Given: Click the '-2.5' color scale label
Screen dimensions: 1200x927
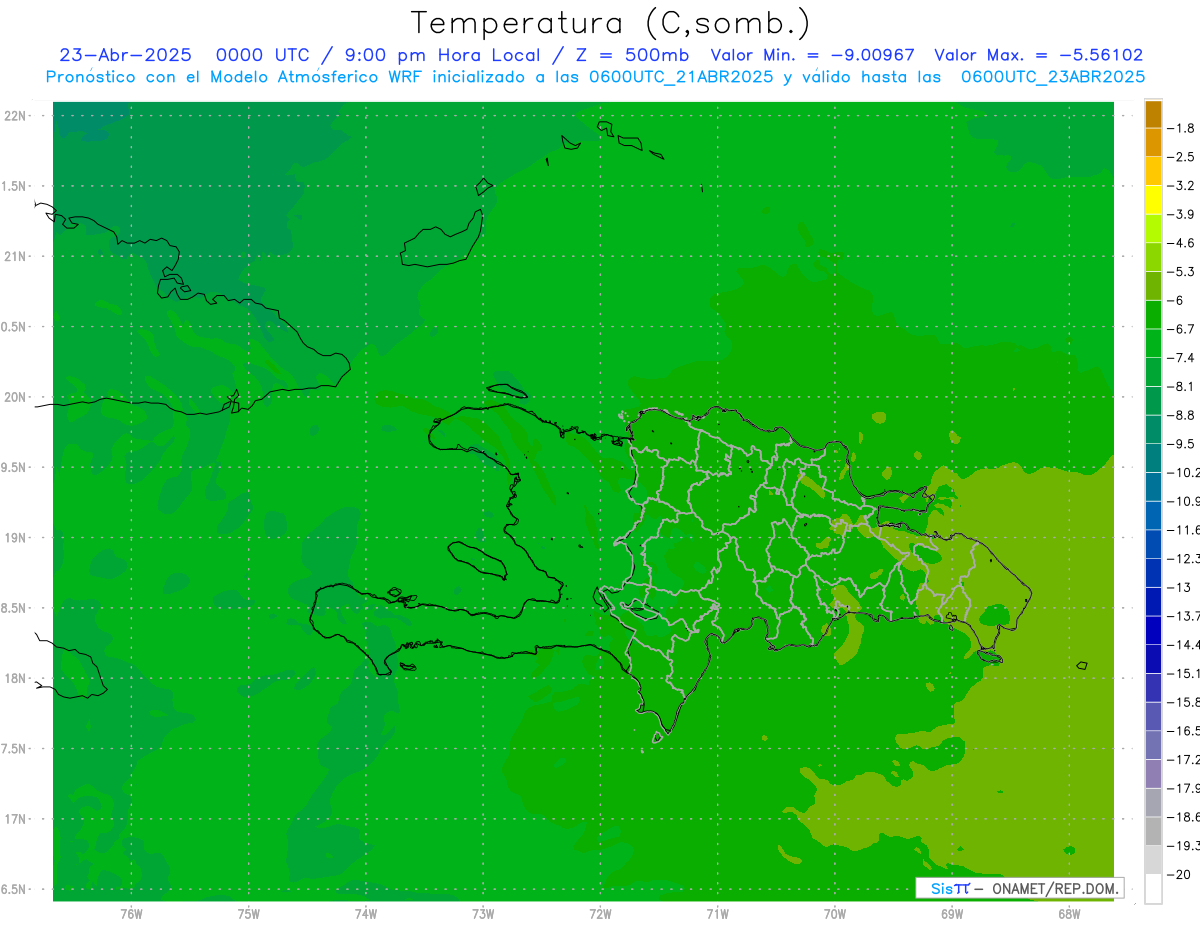Looking at the screenshot, I should [x=1181, y=157].
